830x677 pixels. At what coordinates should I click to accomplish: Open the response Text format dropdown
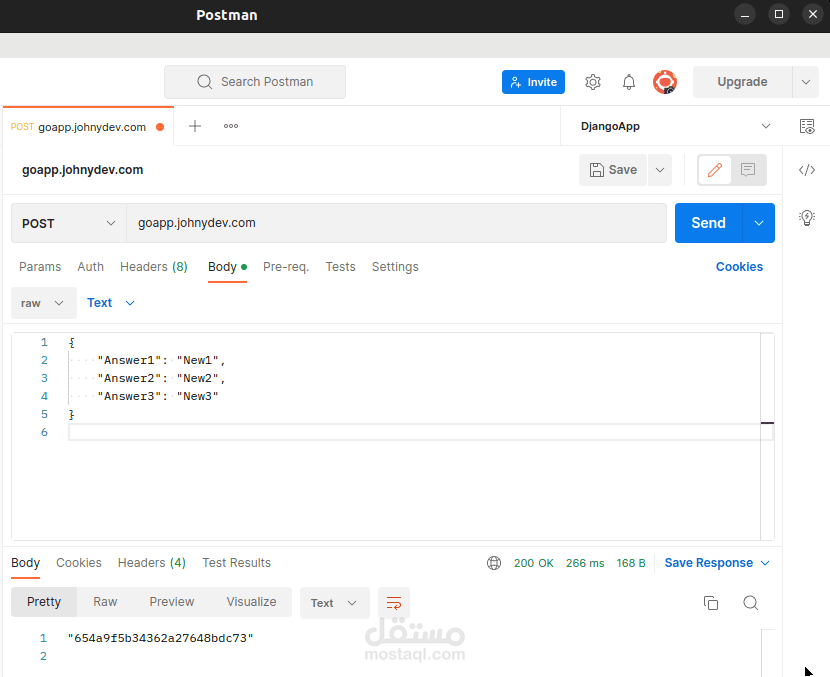coord(335,603)
